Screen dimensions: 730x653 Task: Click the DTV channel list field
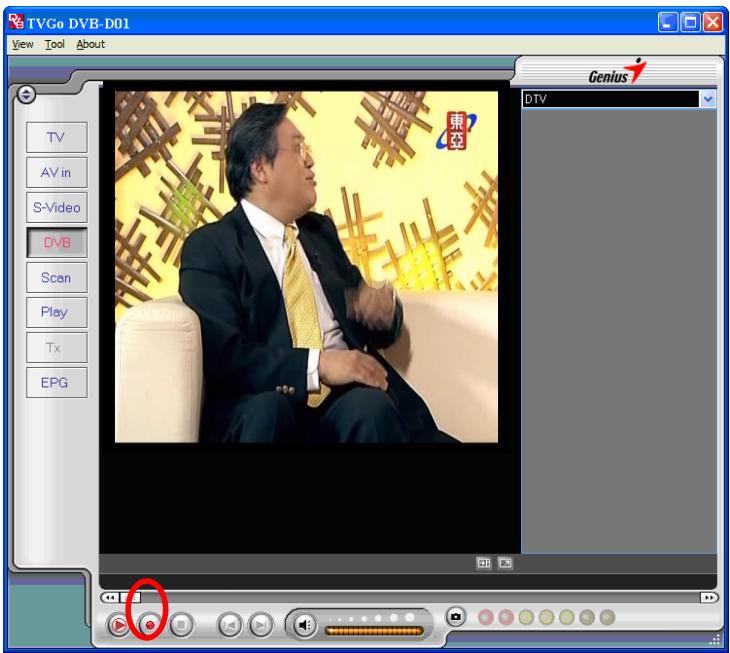click(610, 99)
